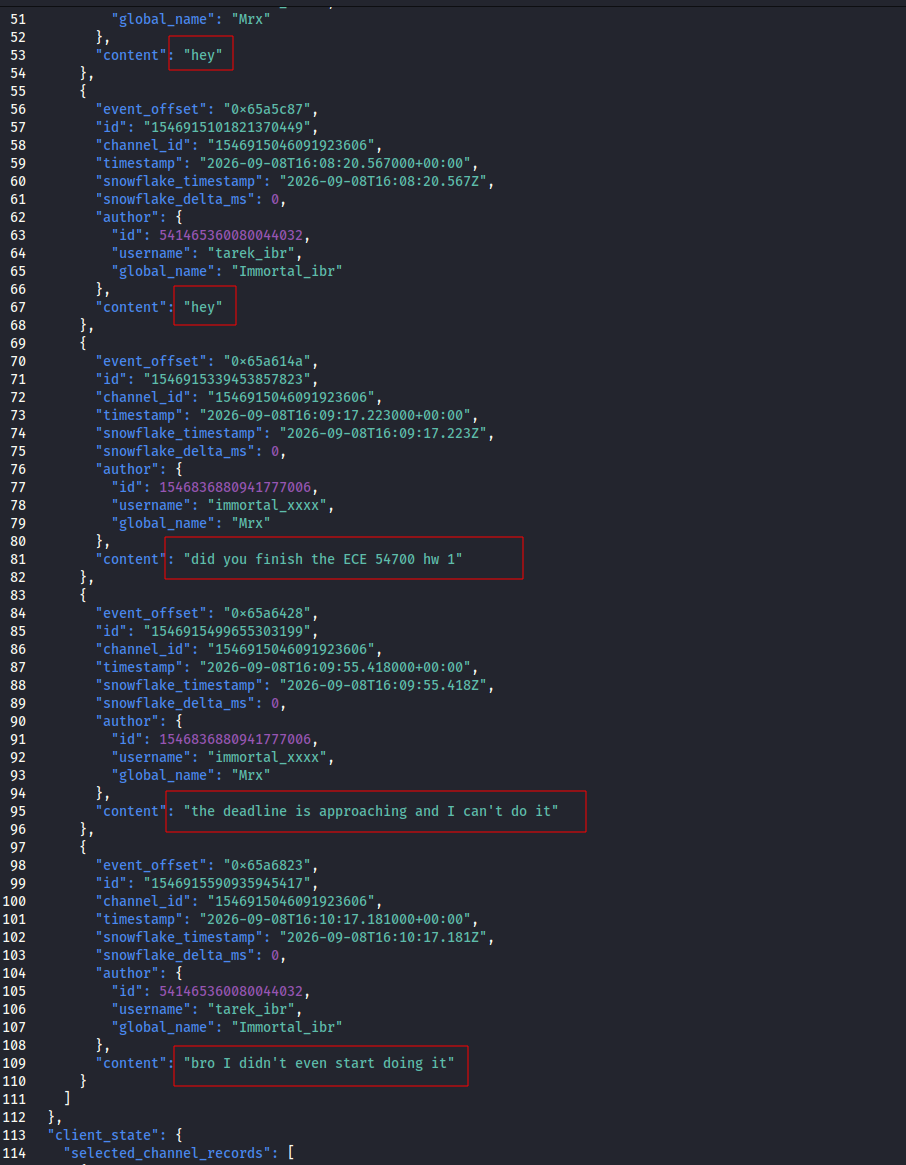Click timestamp "2026-09-08T16:10:17.181000+00:00"
906x1165 pixels.
[335, 919]
